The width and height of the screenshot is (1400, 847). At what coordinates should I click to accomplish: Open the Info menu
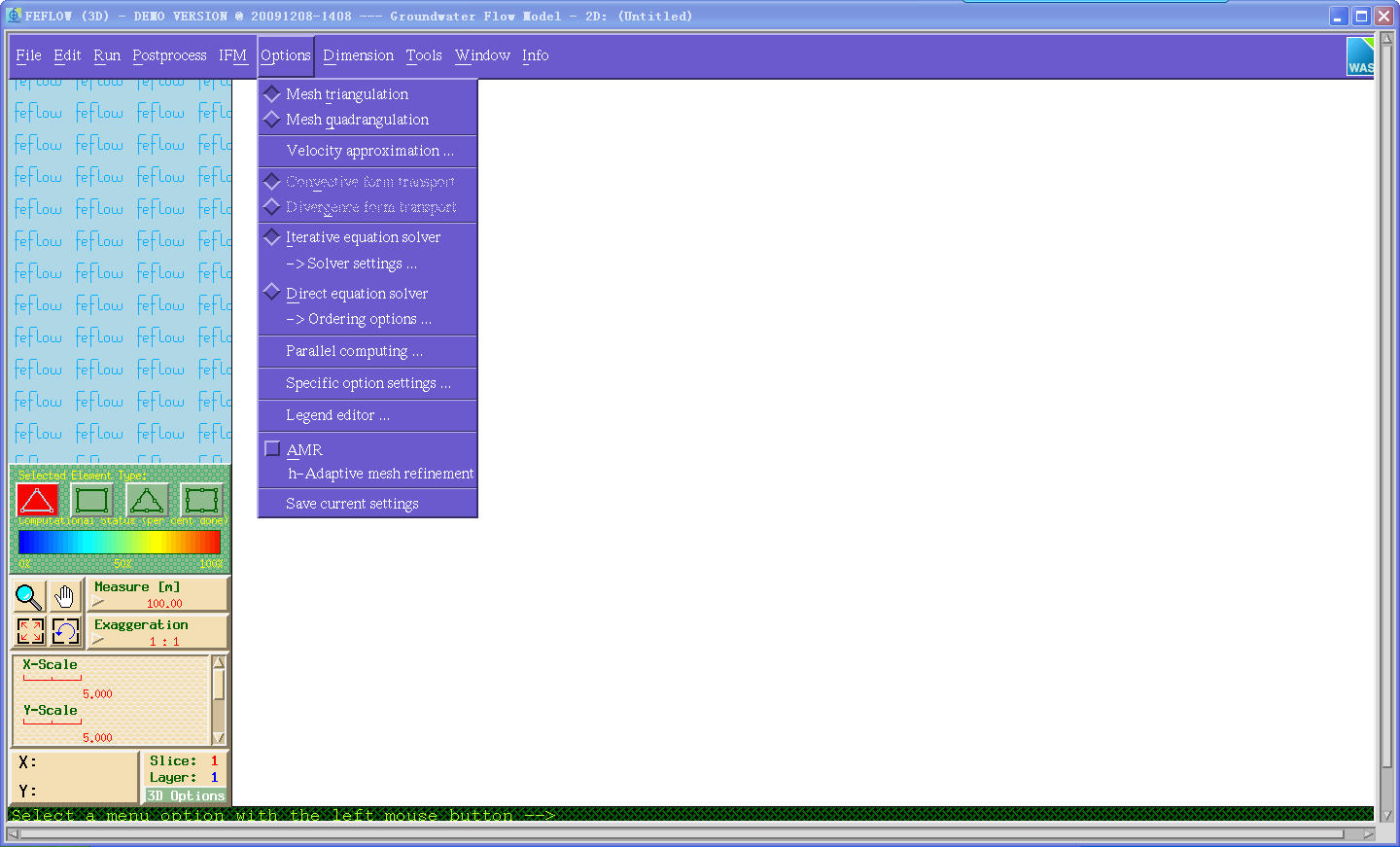tap(535, 55)
